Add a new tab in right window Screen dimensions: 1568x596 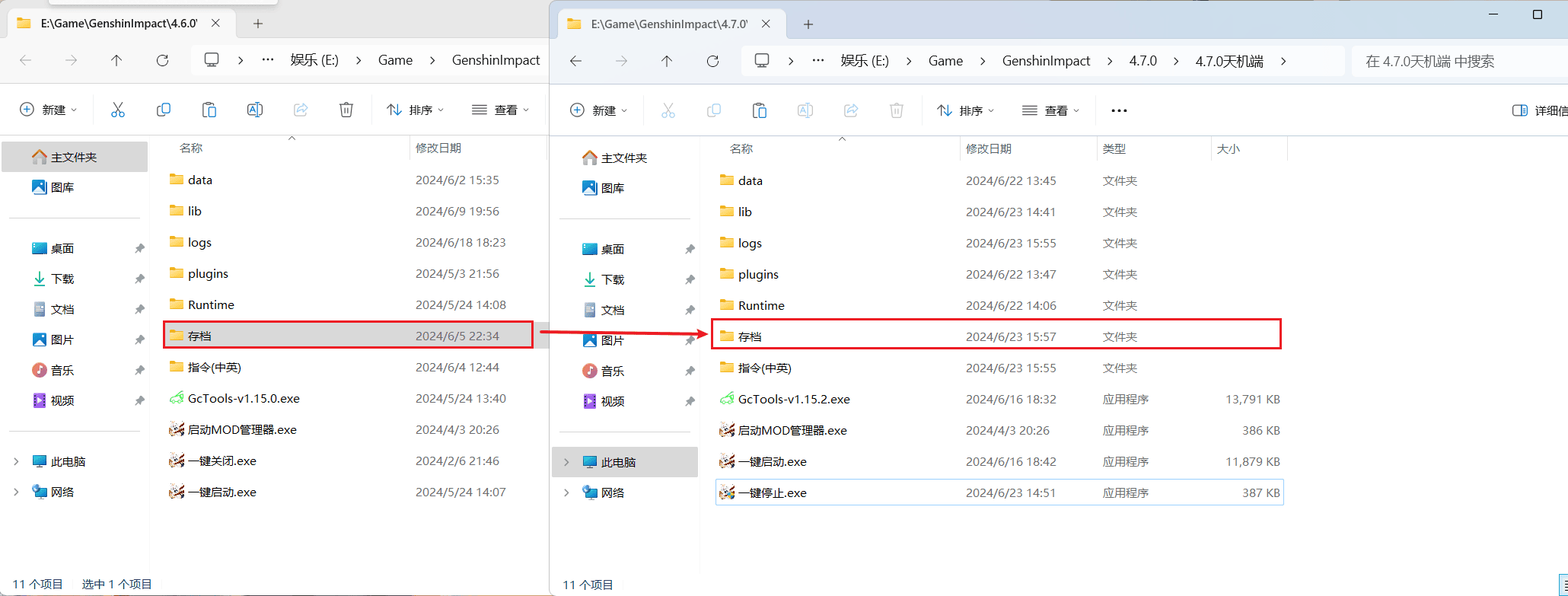pyautogui.click(x=808, y=24)
